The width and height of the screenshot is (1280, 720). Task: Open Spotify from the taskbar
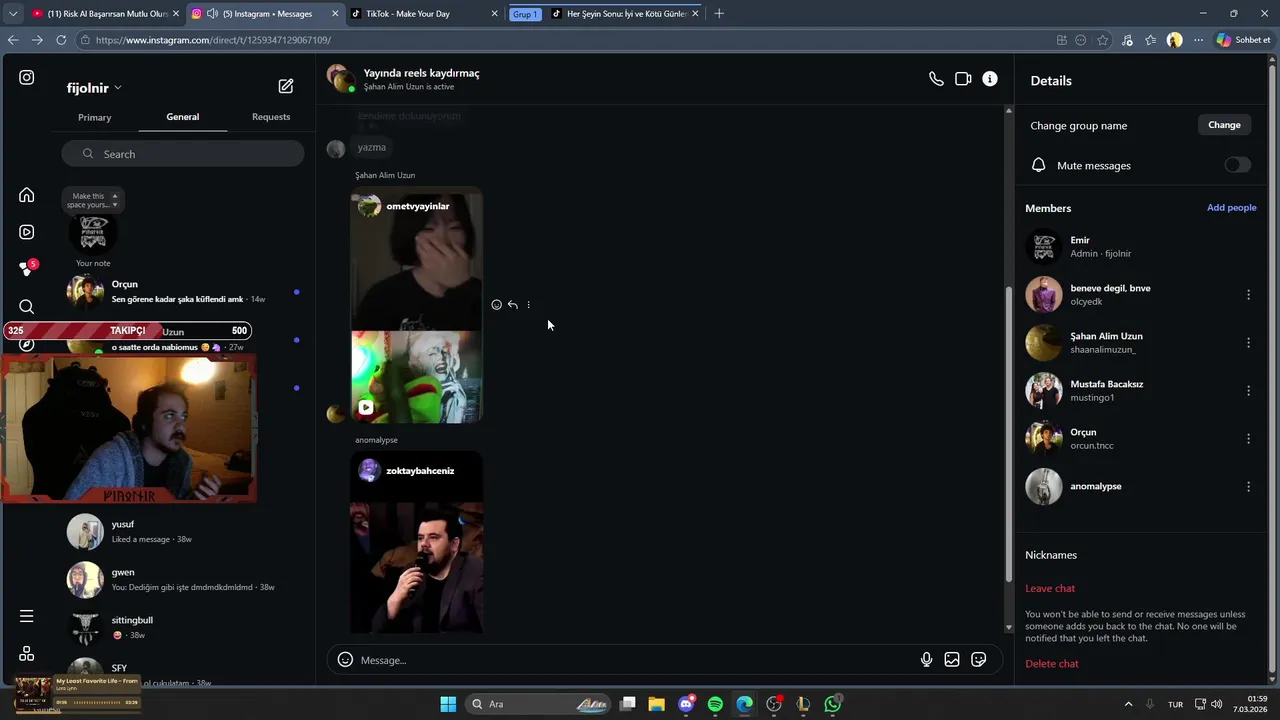tap(715, 704)
